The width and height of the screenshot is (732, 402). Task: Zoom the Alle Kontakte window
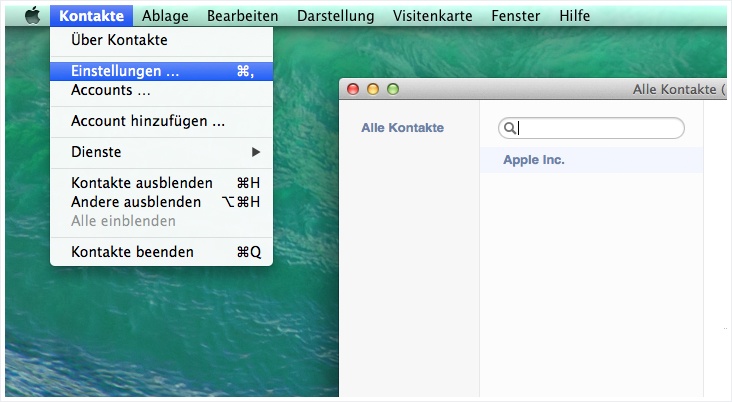pos(393,89)
